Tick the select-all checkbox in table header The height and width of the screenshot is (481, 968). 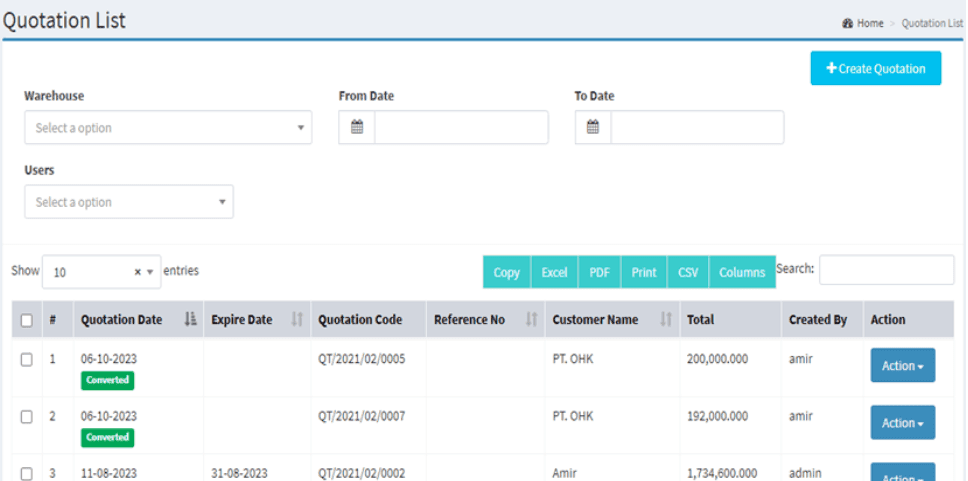pyautogui.click(x=27, y=320)
